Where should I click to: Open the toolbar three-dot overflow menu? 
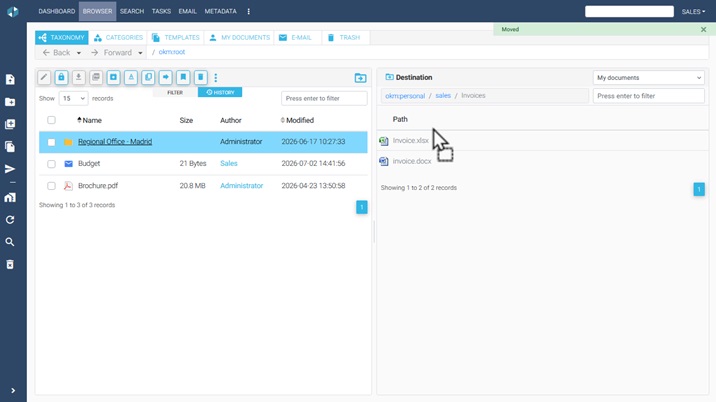[x=216, y=78]
